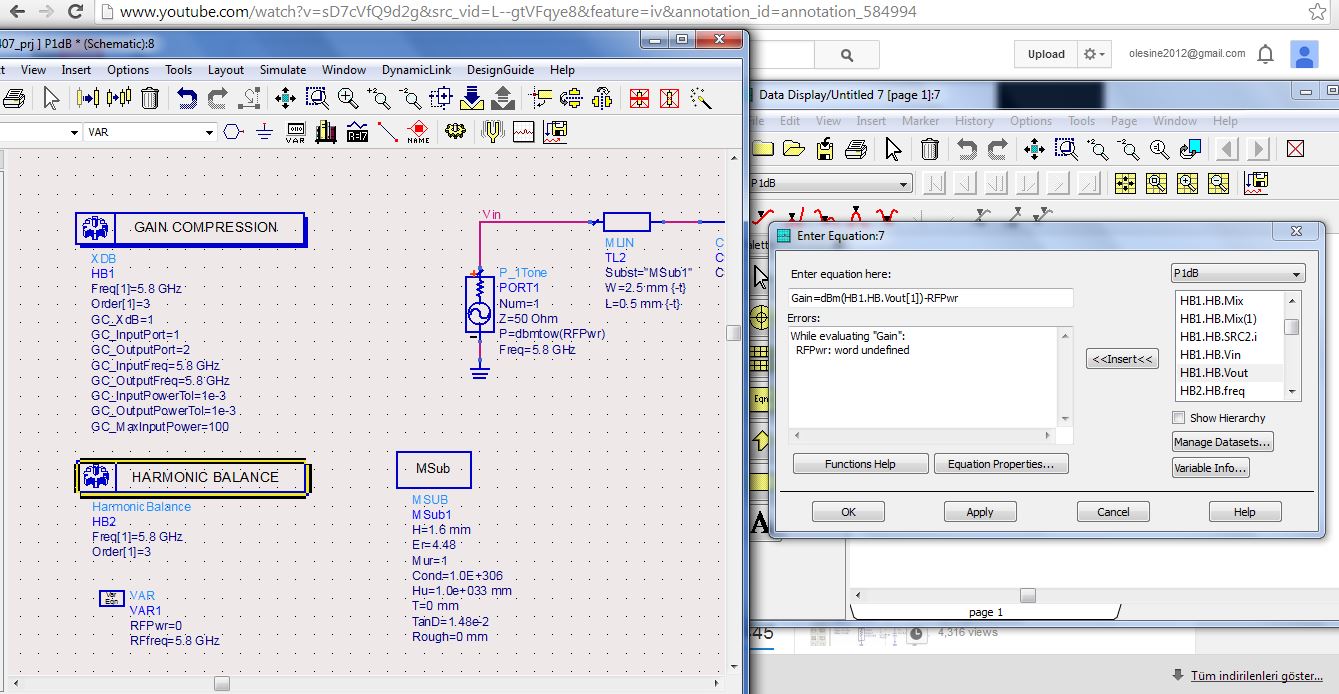Insert VAR equation block icon
The height and width of the screenshot is (694, 1339).
[x=295, y=132]
